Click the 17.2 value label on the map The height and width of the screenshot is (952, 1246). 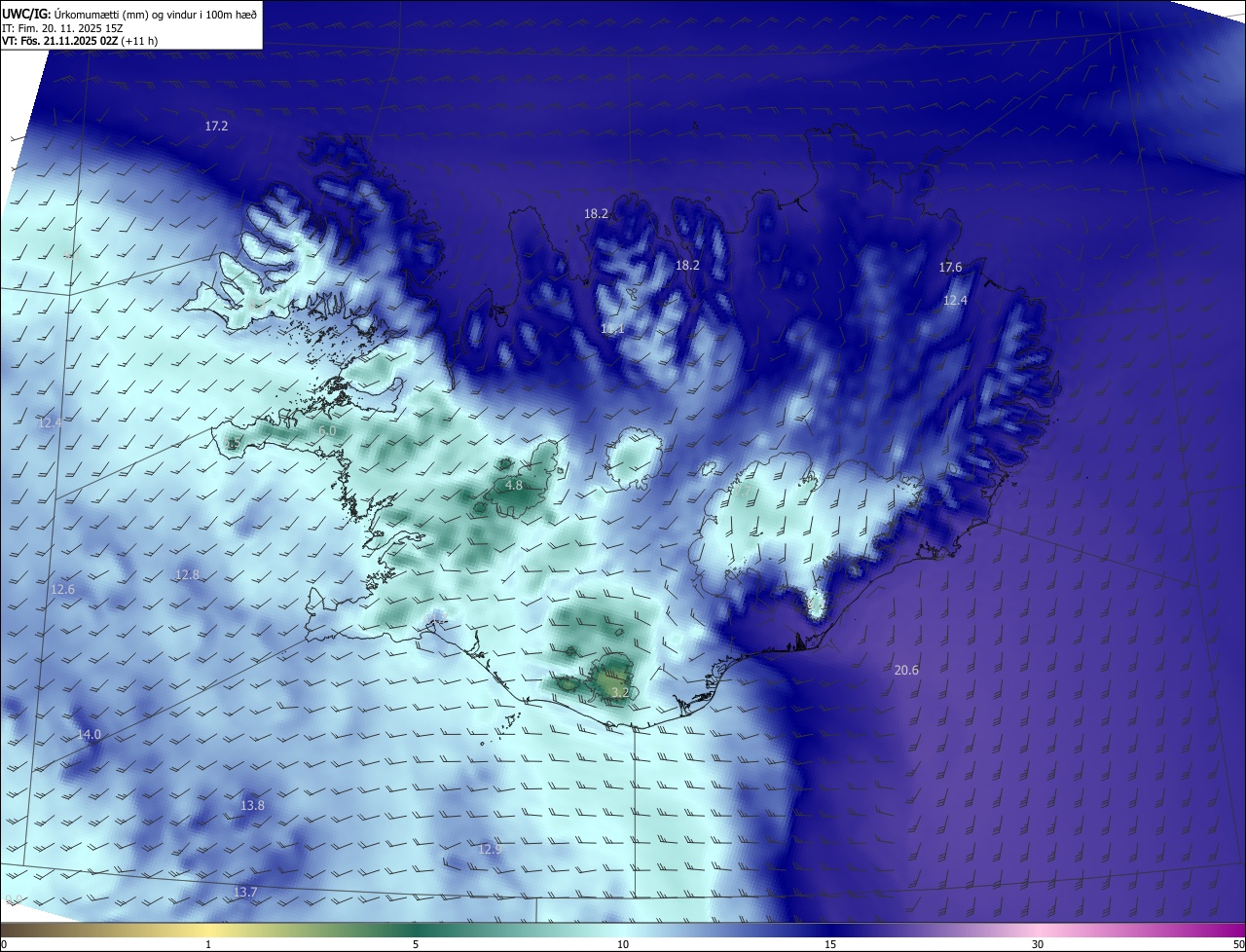(x=216, y=126)
